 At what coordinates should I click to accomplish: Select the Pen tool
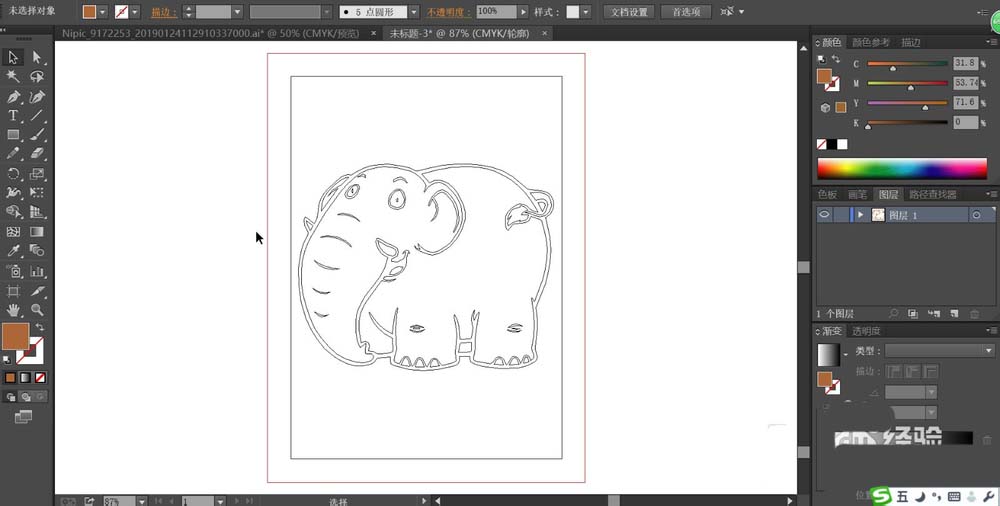click(x=13, y=96)
